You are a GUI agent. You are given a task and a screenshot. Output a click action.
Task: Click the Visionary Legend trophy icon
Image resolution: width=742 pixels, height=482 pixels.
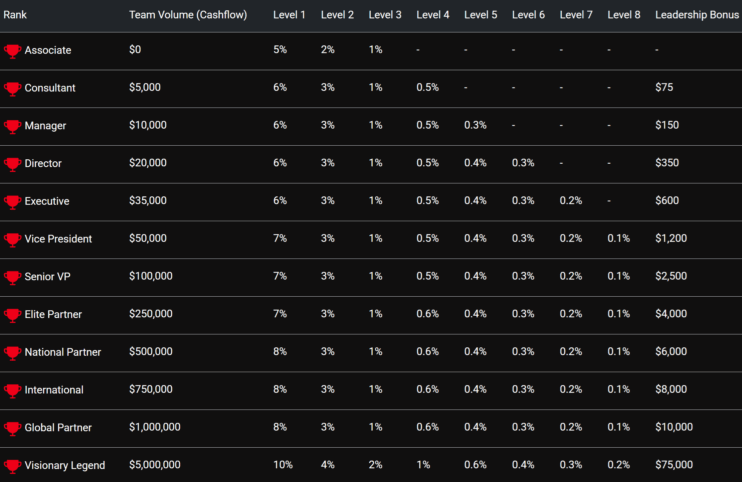pyautogui.click(x=12, y=466)
